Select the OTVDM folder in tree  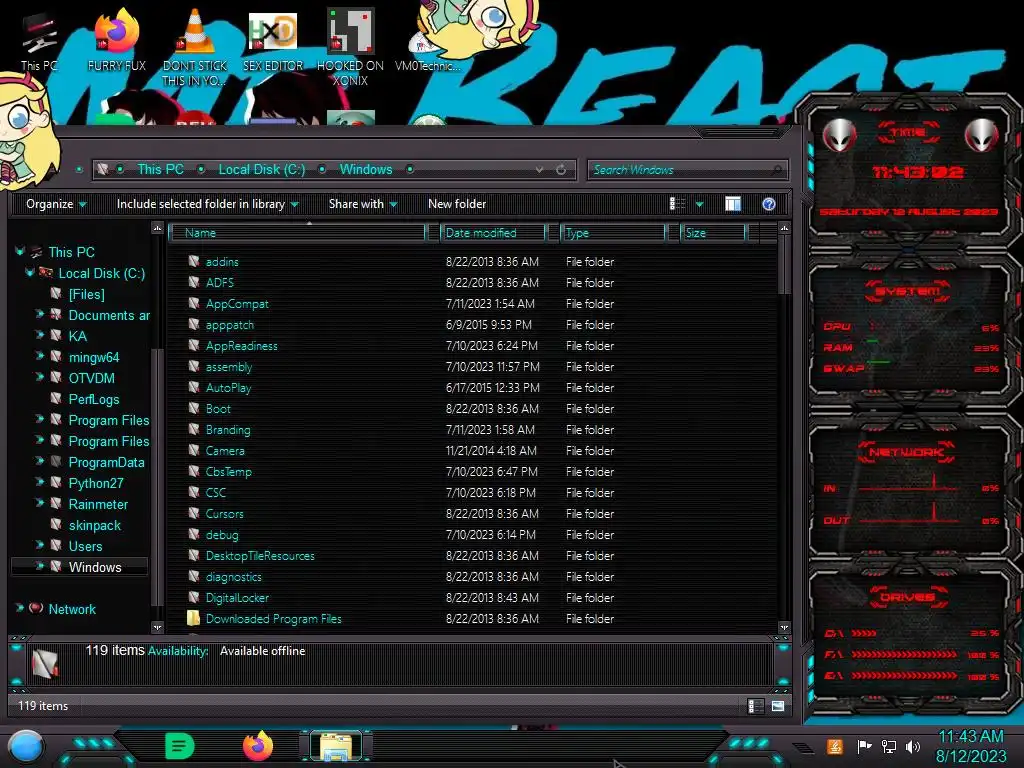(x=91, y=378)
